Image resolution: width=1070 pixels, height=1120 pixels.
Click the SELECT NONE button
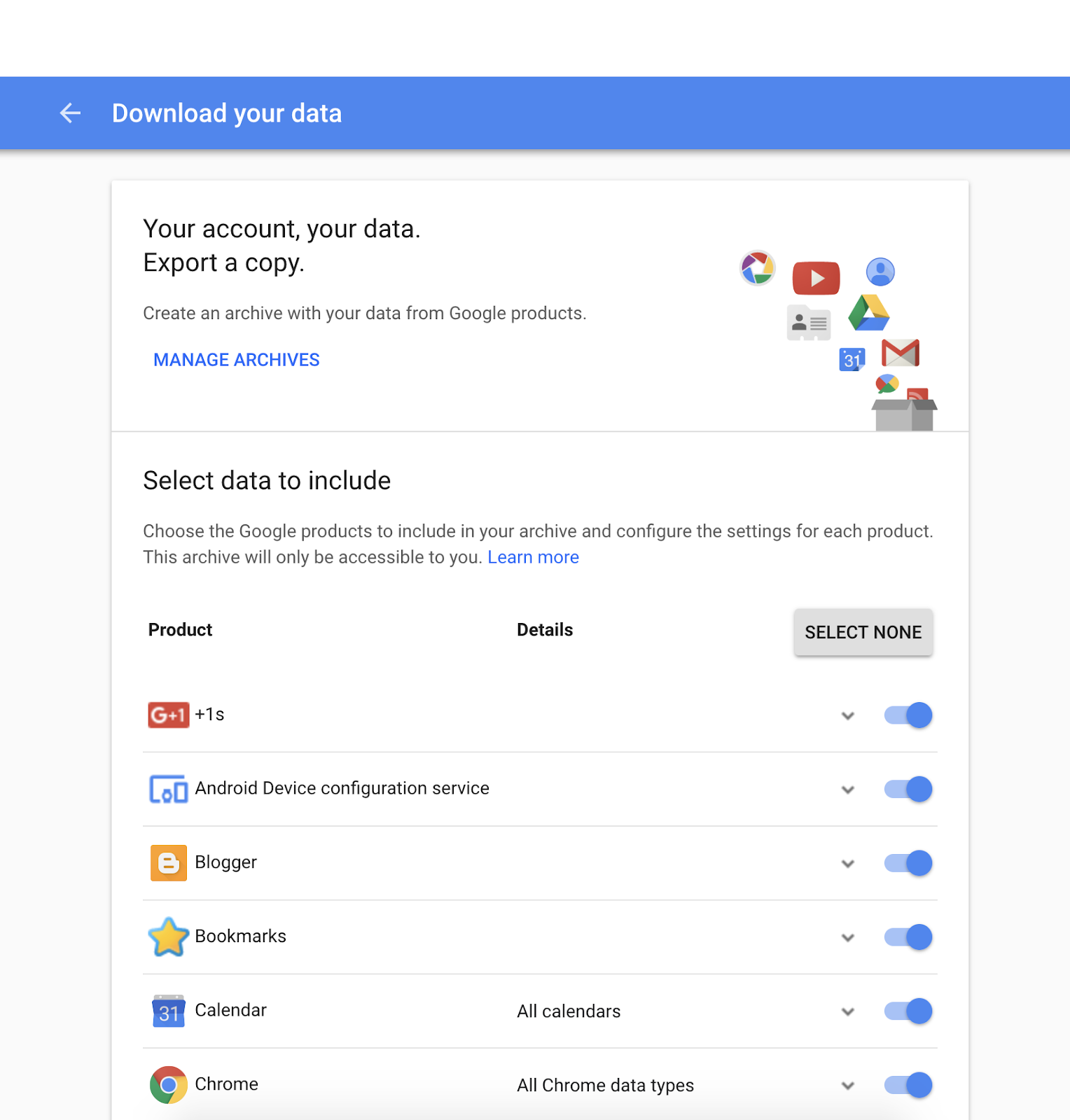pos(863,632)
